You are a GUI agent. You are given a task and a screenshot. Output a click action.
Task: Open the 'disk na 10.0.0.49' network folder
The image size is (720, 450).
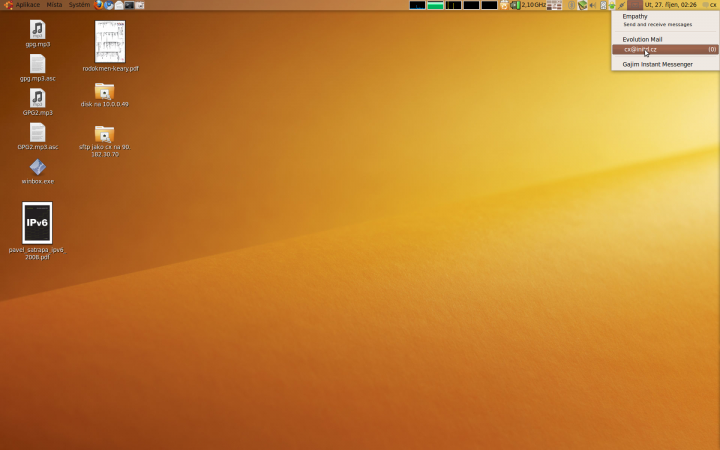[x=105, y=95]
